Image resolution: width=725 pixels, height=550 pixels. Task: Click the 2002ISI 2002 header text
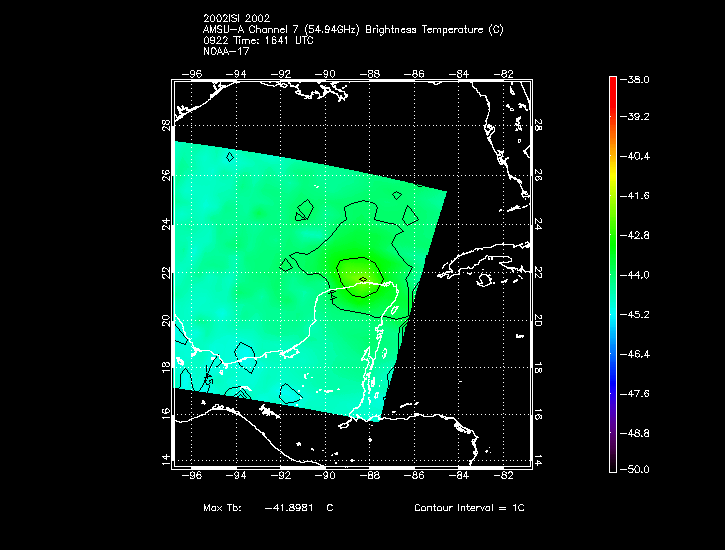236,18
